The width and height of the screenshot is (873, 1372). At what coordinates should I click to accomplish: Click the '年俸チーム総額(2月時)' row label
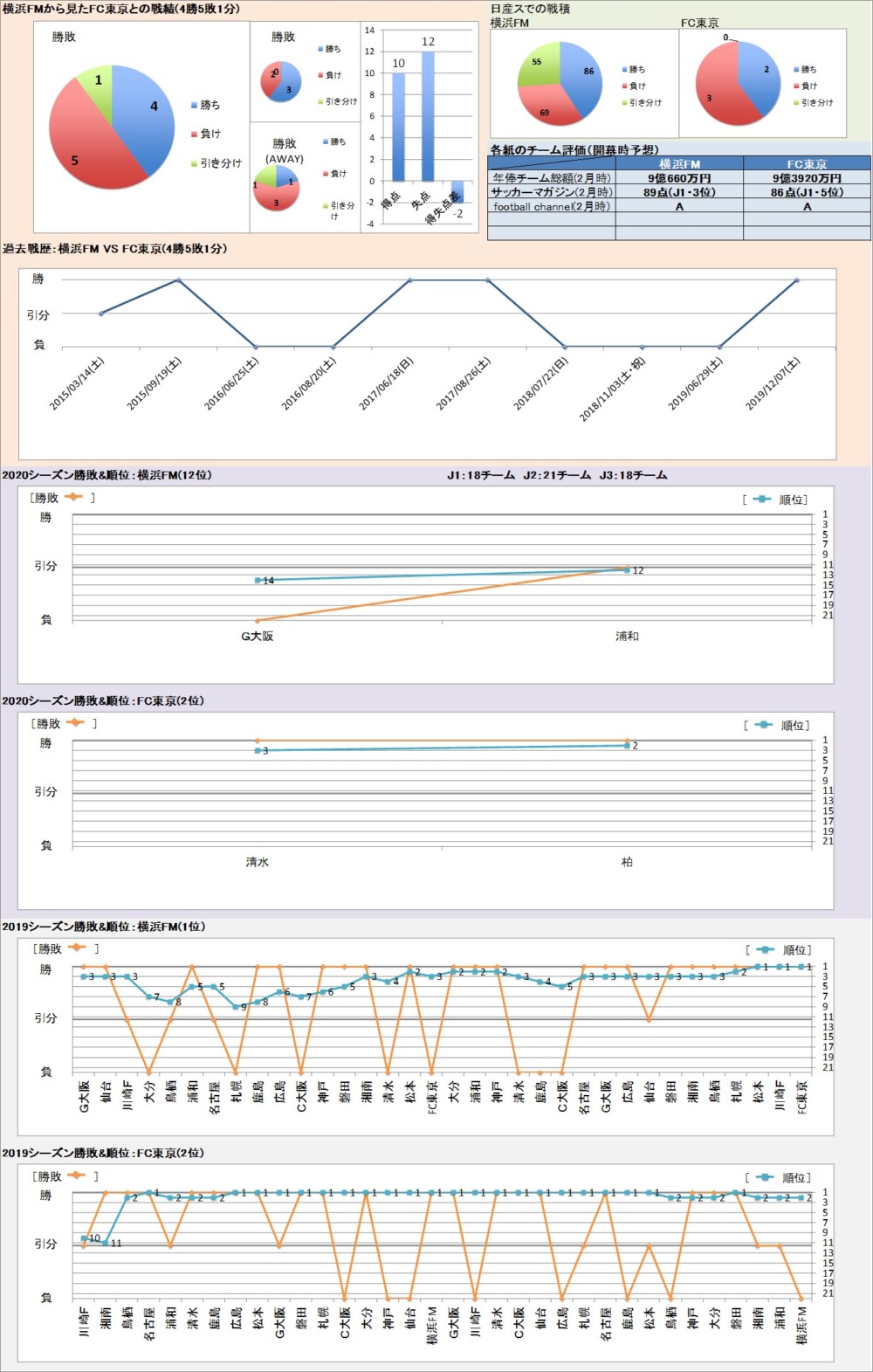[x=552, y=178]
